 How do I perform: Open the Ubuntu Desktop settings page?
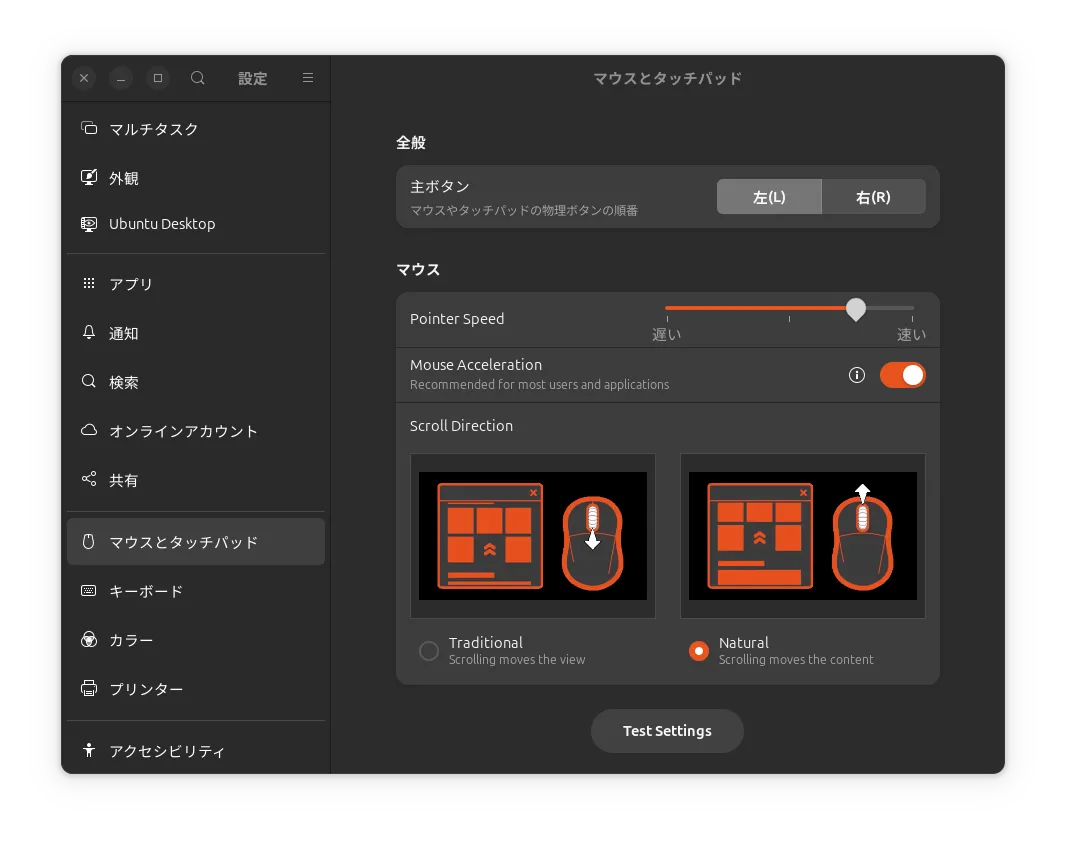coord(196,224)
